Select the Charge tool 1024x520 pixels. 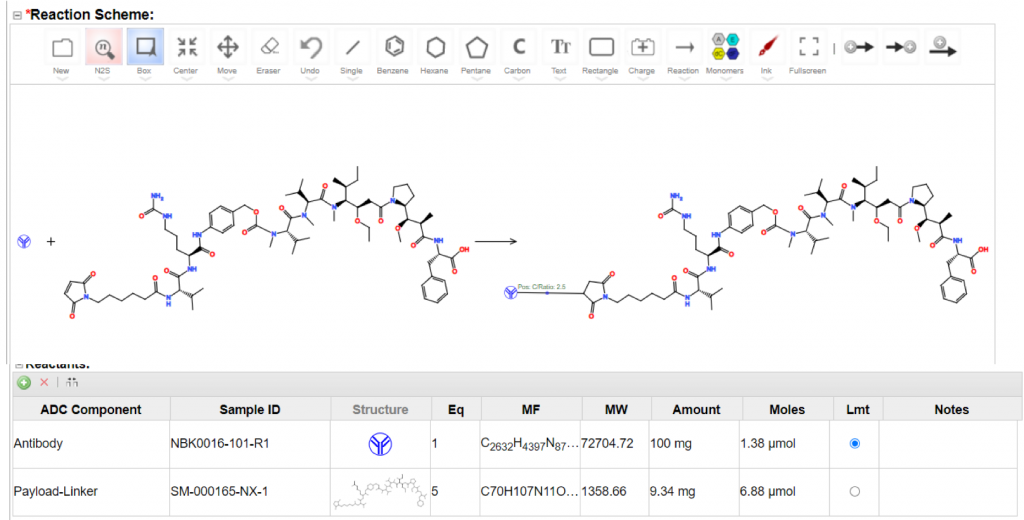pyautogui.click(x=643, y=47)
